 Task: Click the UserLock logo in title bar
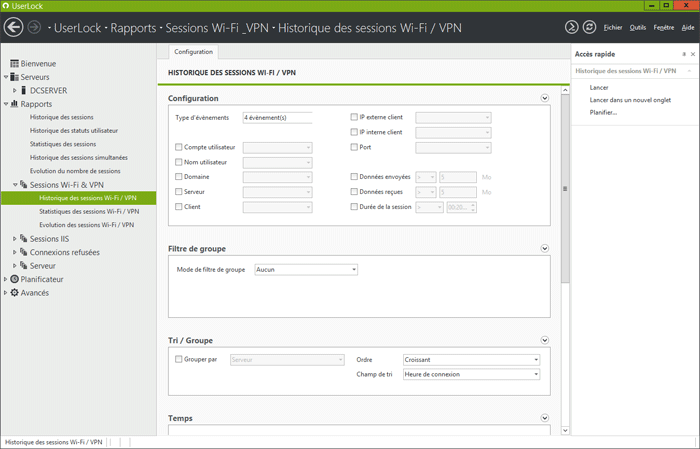pos(6,6)
